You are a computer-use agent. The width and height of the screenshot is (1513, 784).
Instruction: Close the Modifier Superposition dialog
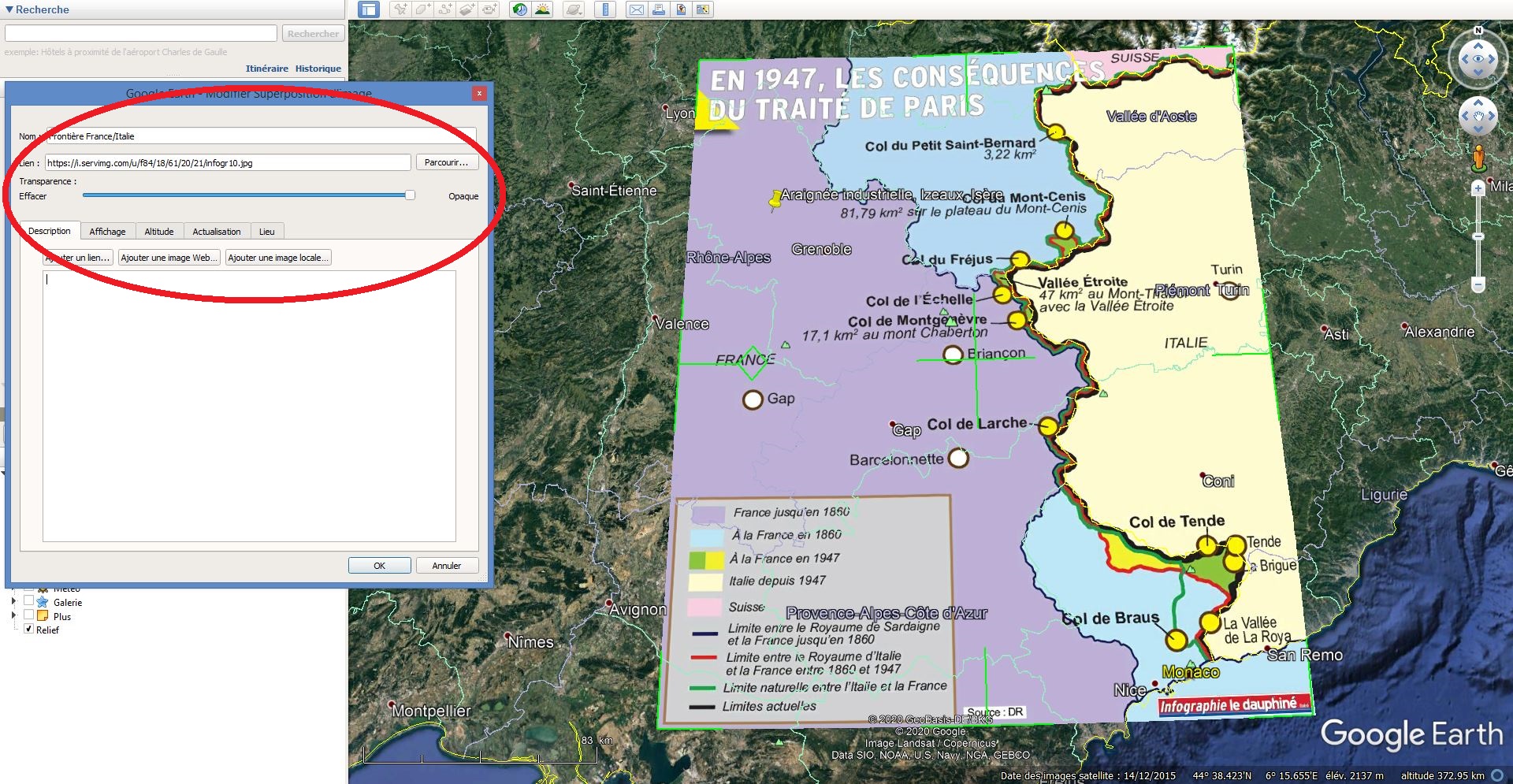point(479,93)
